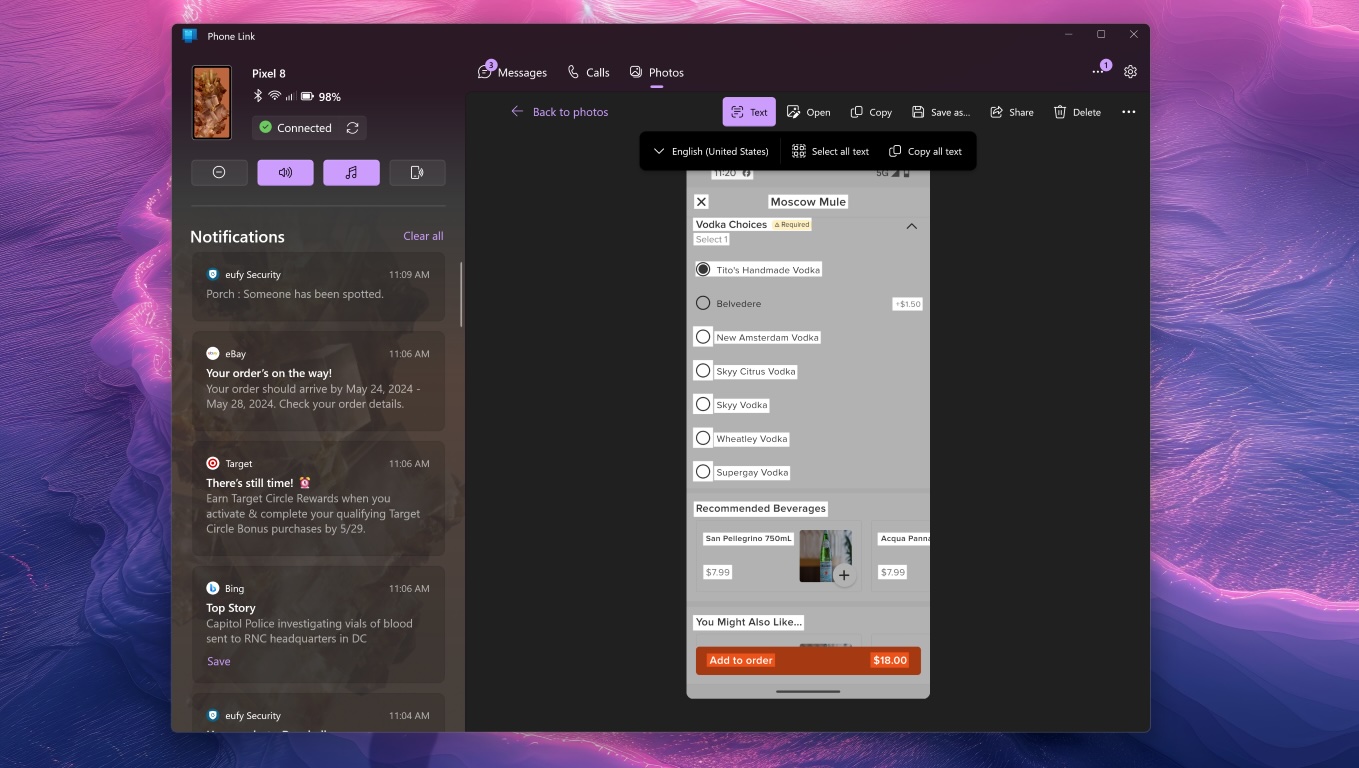Click the Delete photo icon

[1077, 112]
